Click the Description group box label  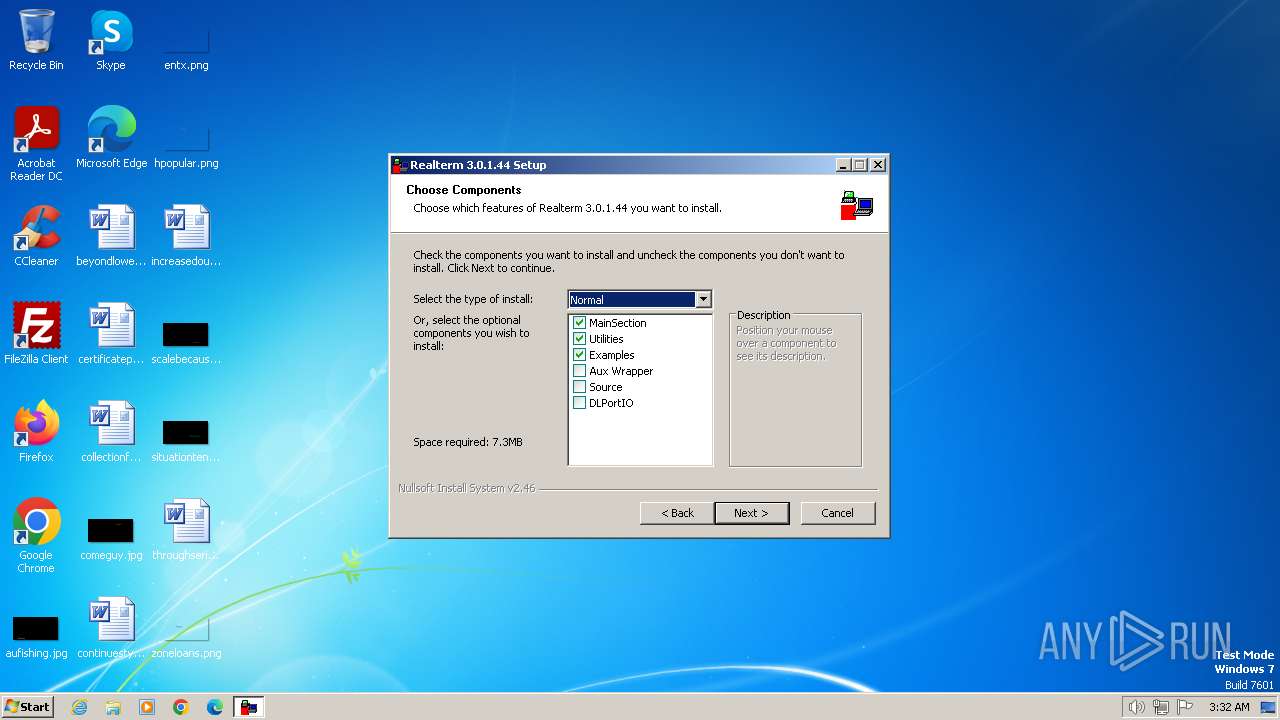tap(764, 315)
